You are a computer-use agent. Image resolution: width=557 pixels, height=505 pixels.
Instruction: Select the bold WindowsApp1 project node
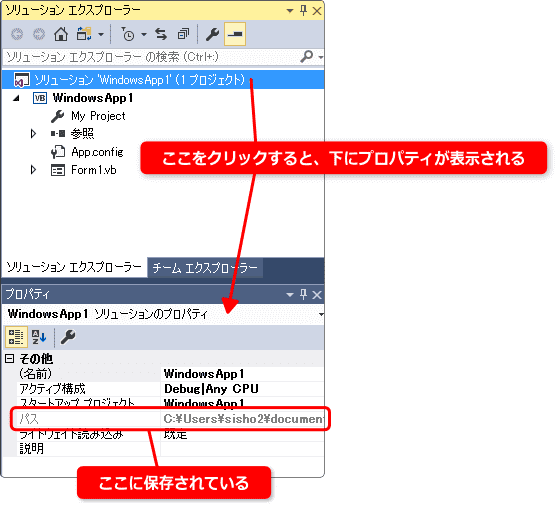[93, 98]
